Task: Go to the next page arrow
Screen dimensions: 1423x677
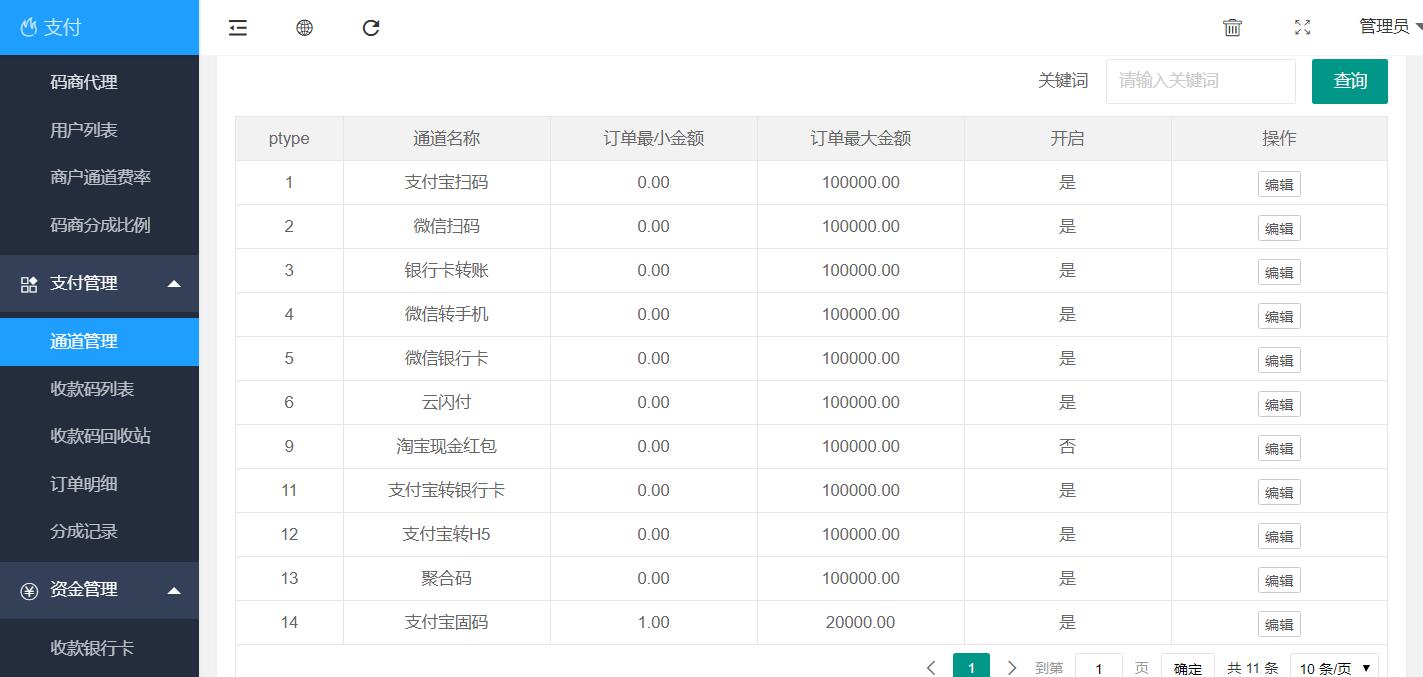Action: [x=1012, y=667]
